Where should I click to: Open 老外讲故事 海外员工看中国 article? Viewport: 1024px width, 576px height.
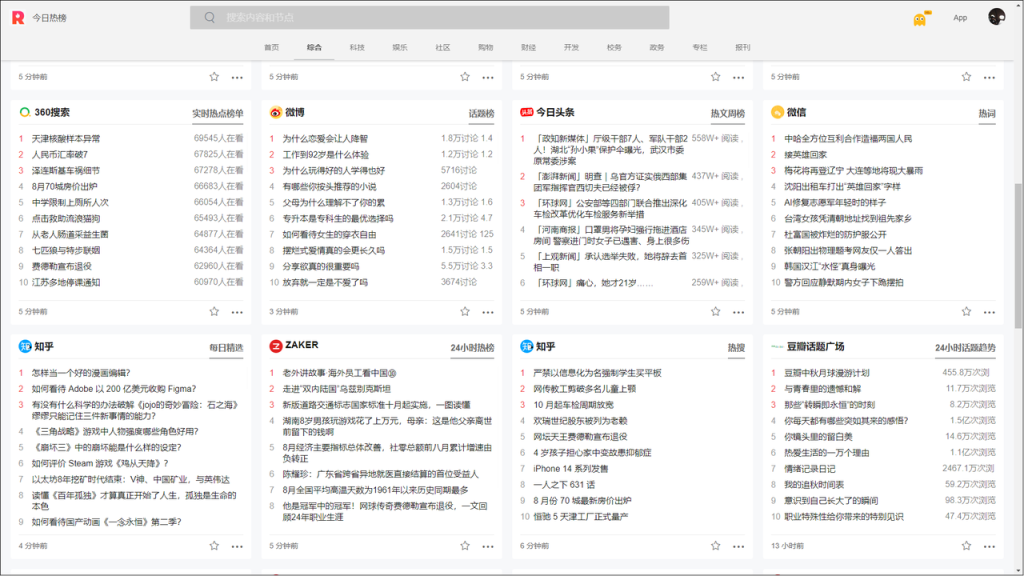tap(339, 373)
